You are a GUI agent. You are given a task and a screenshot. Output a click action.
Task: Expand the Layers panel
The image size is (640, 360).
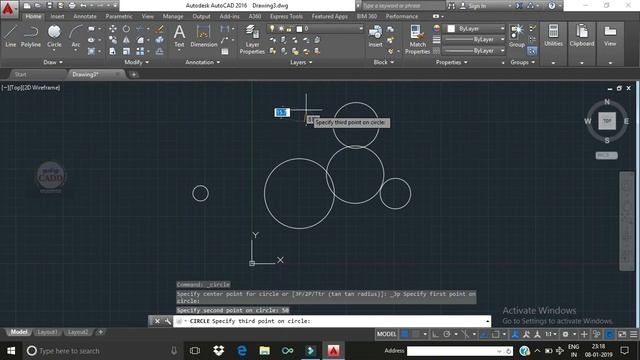point(301,62)
